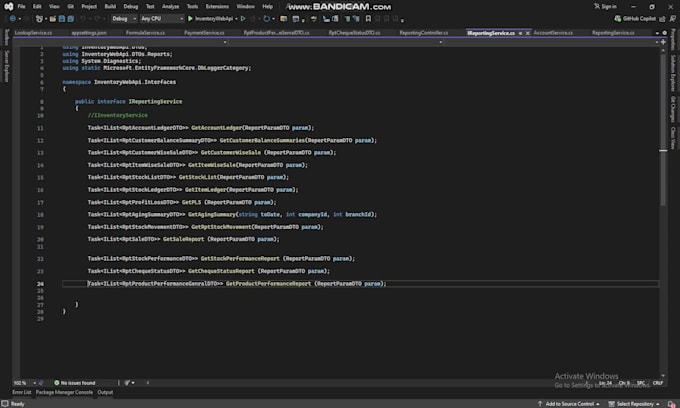
Task: Open the Analyze menu
Action: (x=170, y=7)
